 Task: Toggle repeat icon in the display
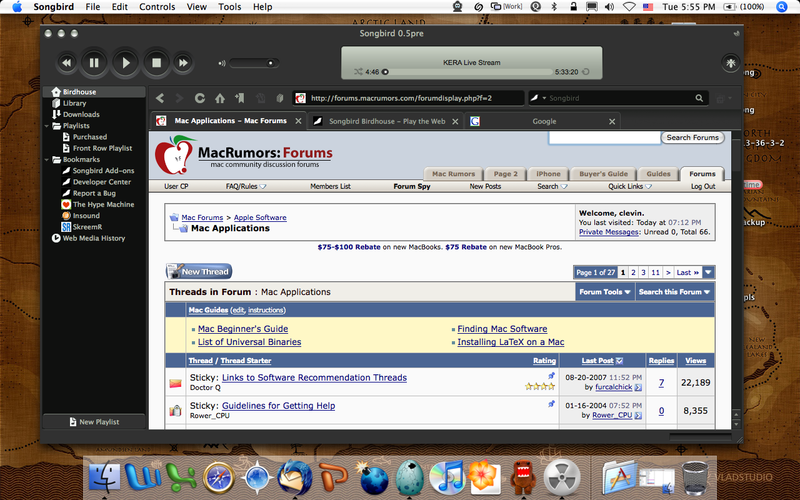586,72
